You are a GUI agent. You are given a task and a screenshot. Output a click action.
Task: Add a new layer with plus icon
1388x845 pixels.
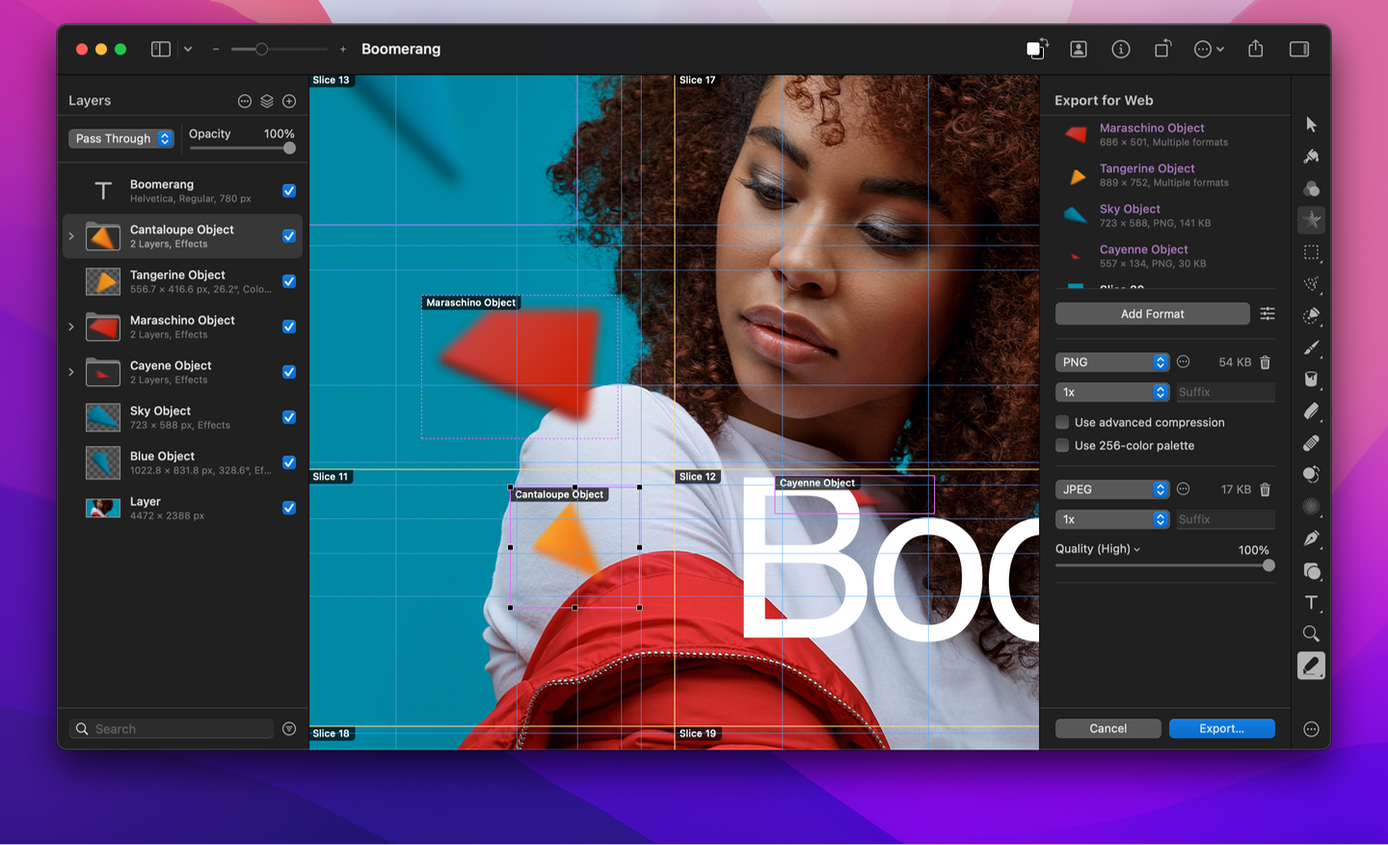289,101
